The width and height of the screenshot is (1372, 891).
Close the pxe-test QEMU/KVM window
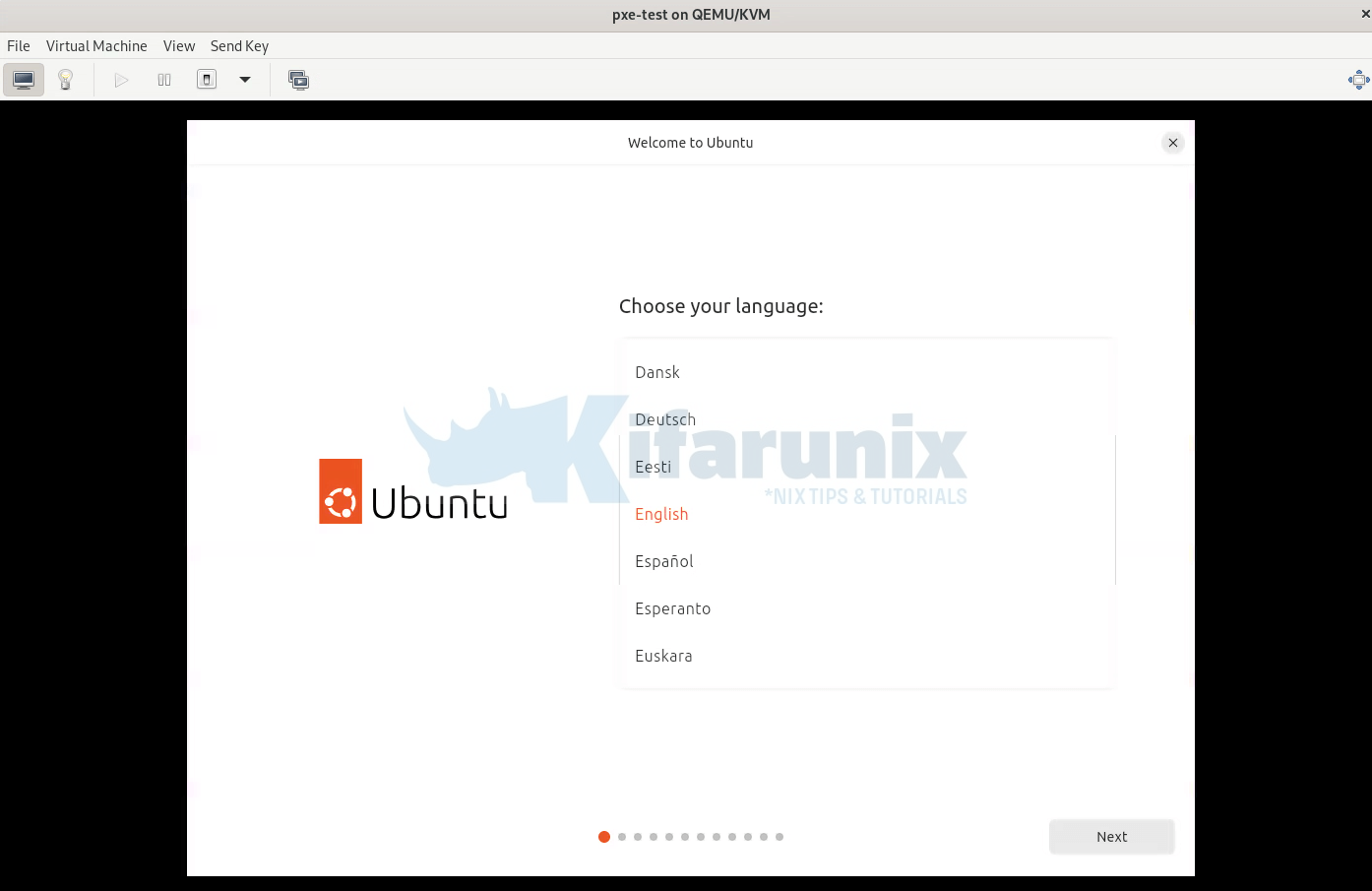[x=1365, y=15]
